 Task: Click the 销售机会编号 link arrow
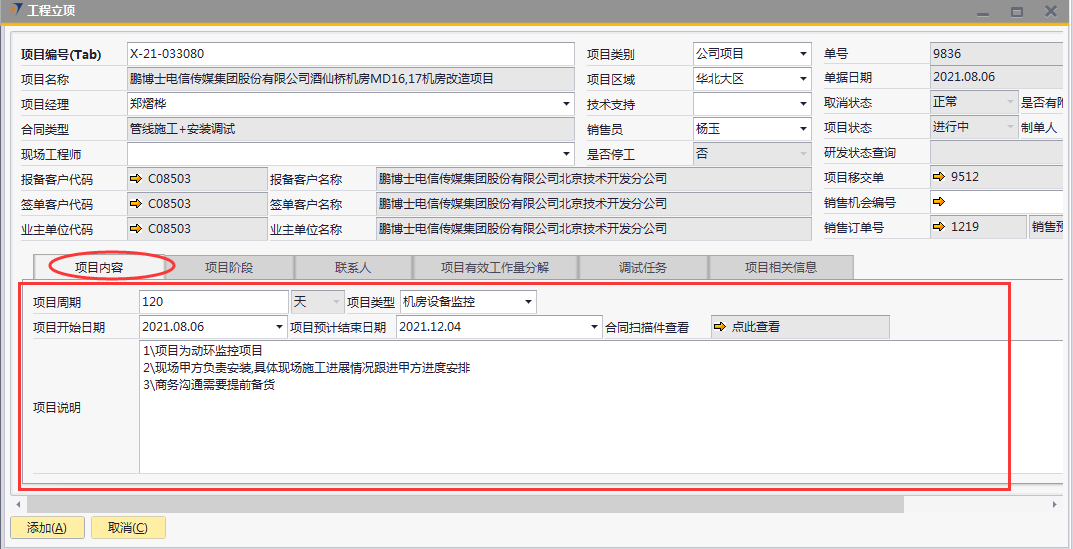point(938,203)
